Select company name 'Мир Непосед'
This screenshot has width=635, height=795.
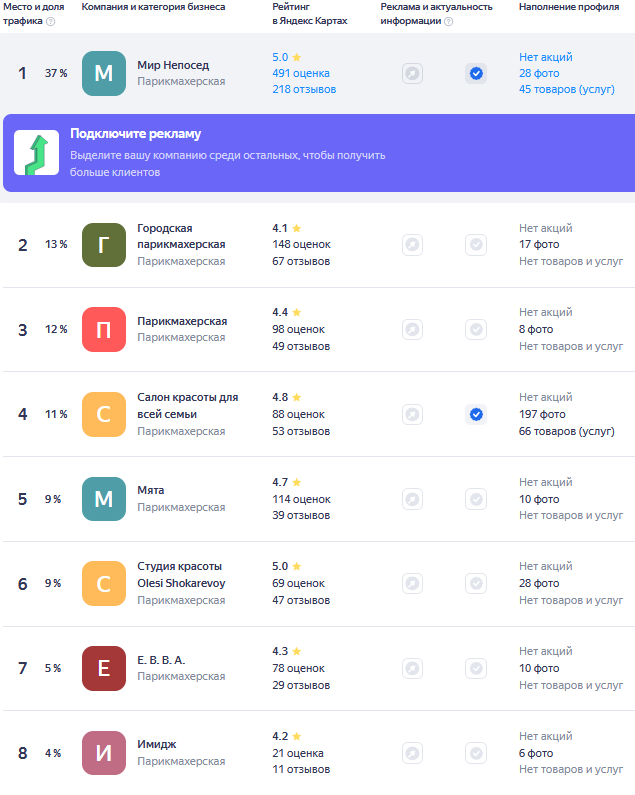tap(173, 65)
